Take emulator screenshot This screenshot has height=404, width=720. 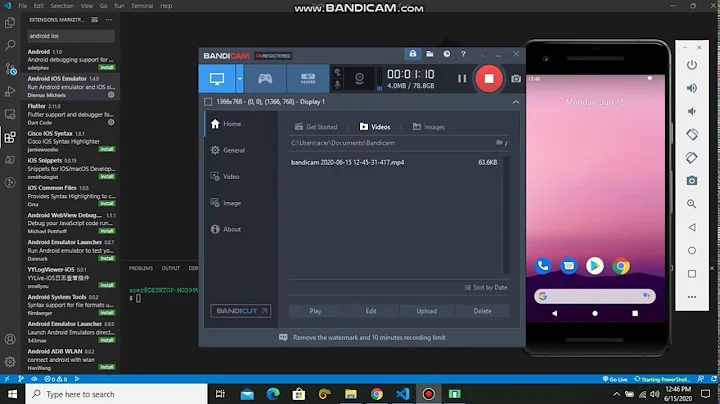point(692,181)
